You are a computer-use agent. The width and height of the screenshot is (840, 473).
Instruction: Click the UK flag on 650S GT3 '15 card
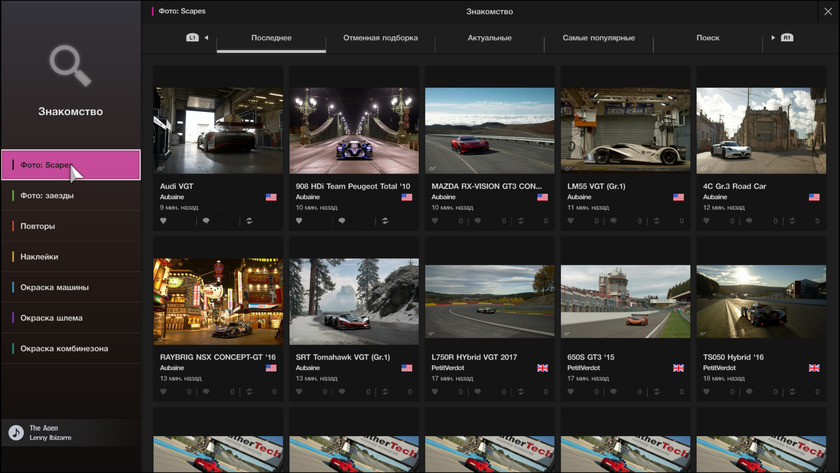678,368
